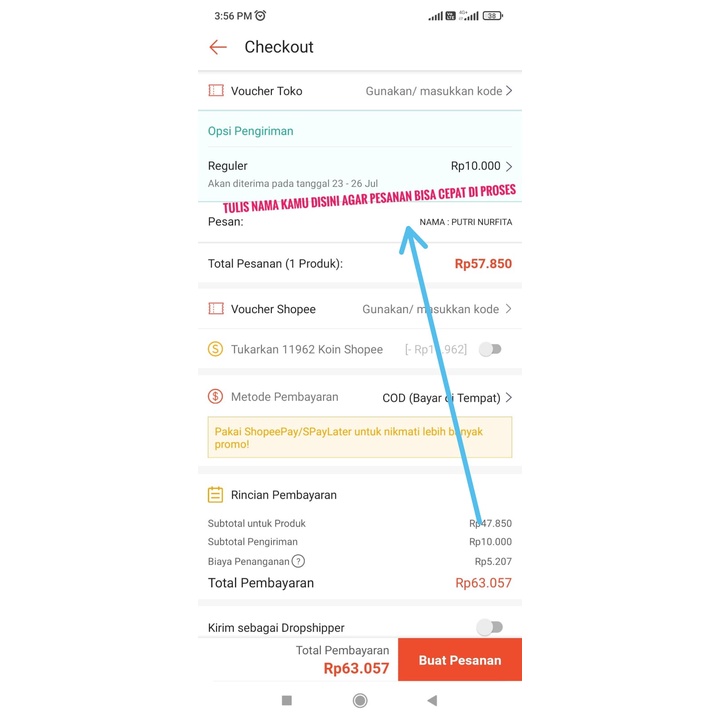The image size is (720, 720).
Task: Click the Rincian Pembayaran list icon
Action: 215,495
